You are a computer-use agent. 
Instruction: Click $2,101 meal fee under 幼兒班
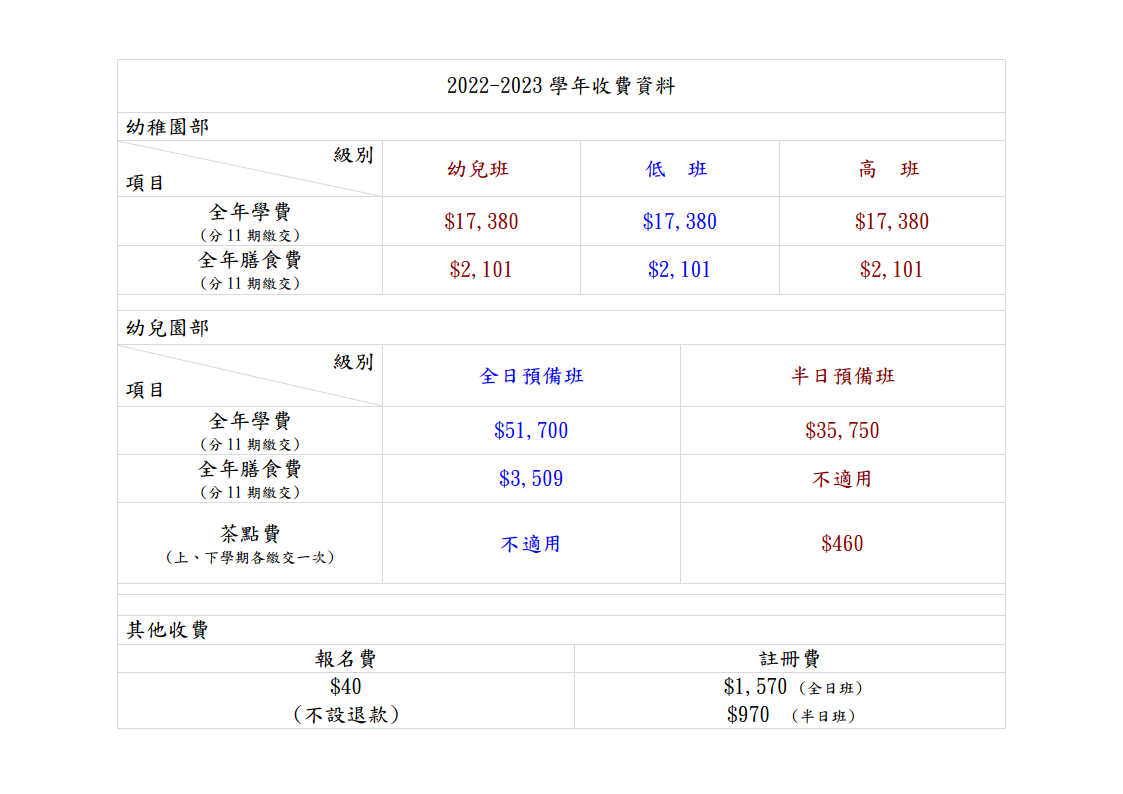(481, 270)
